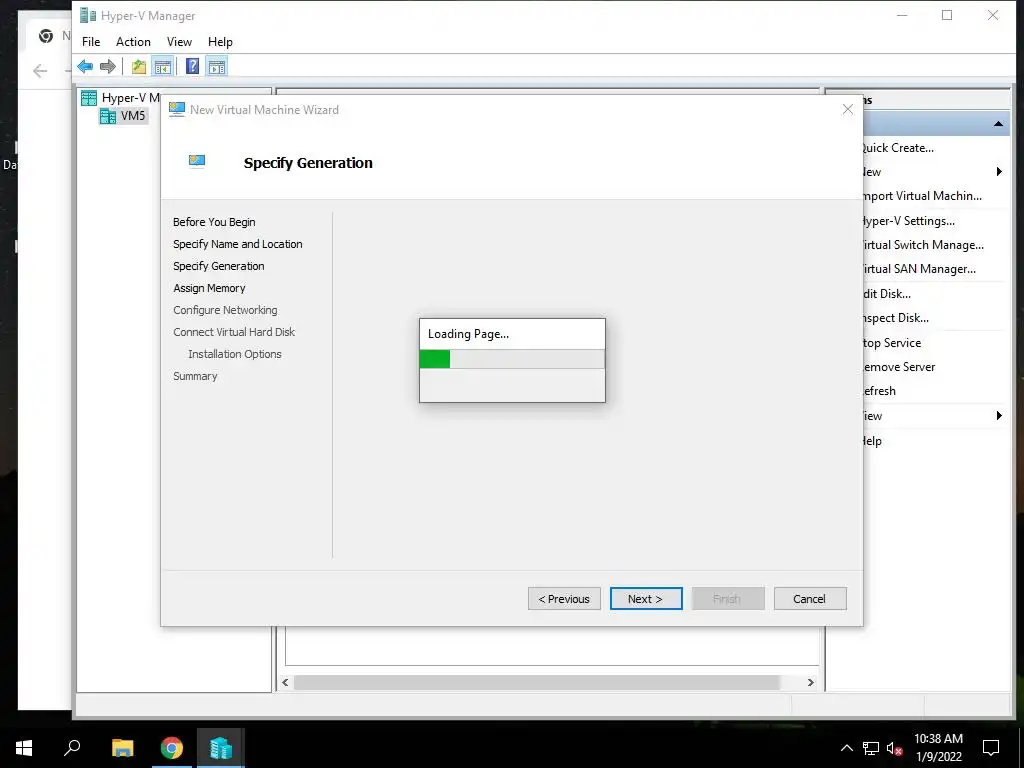Toggle the Show/Hide Console Tree toolbar icon
Screen dimensions: 1024x768
point(163,66)
